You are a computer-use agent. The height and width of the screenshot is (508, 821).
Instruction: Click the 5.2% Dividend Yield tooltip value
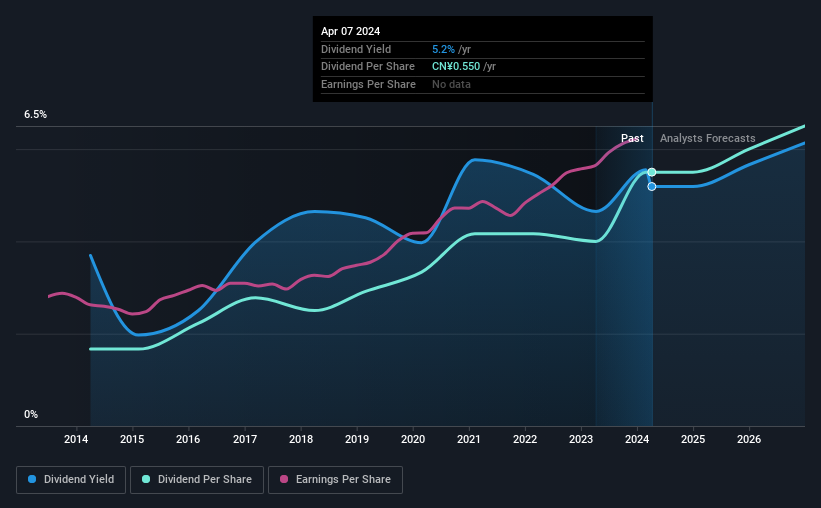(x=443, y=49)
